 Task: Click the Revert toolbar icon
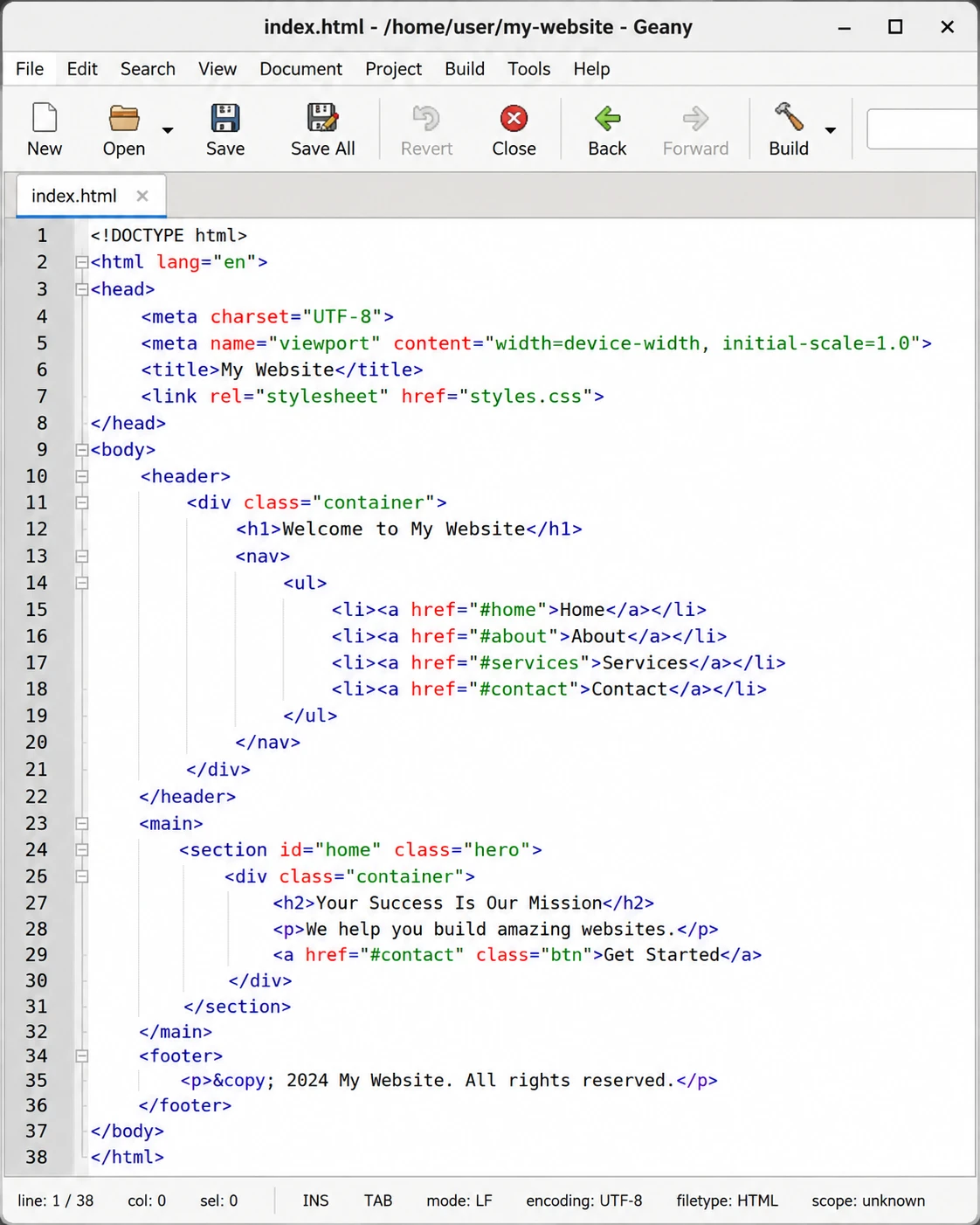426,117
